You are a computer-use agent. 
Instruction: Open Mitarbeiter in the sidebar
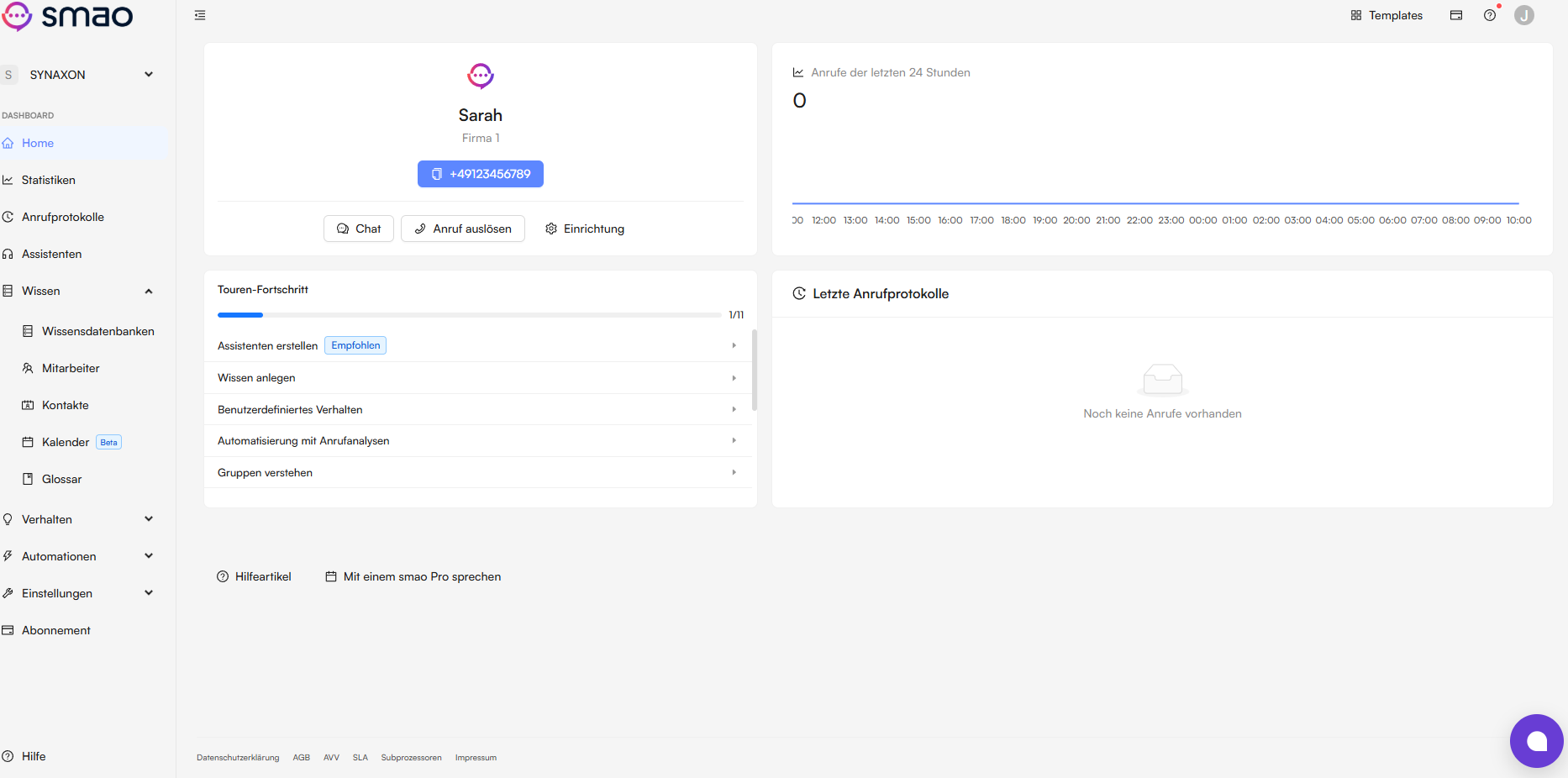tap(71, 368)
